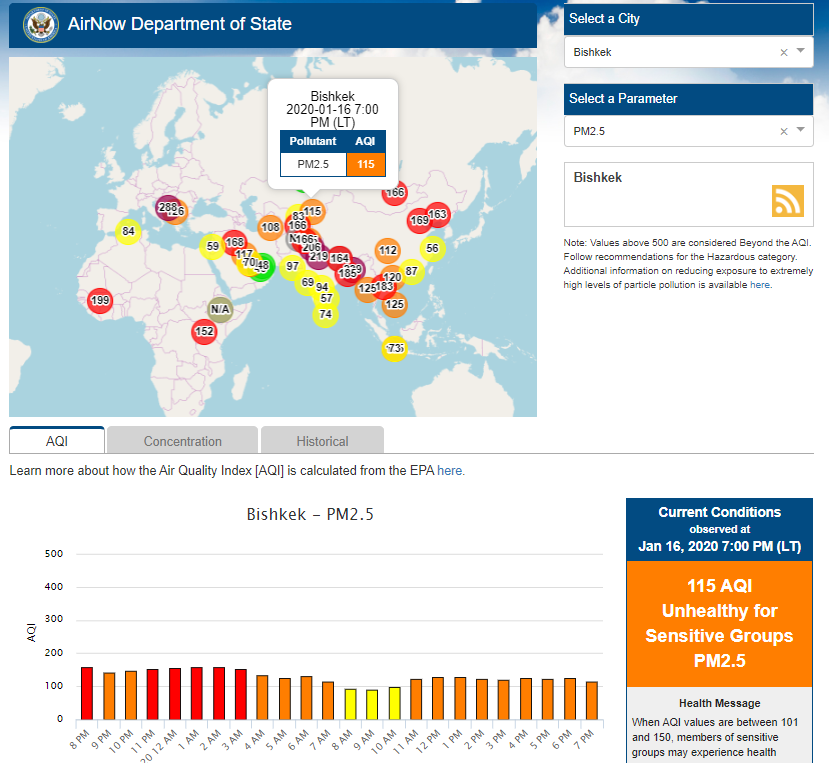Viewport: 829px width, 763px height.
Task: Click the yellow 9 AM bar in chart
Action: click(x=371, y=704)
